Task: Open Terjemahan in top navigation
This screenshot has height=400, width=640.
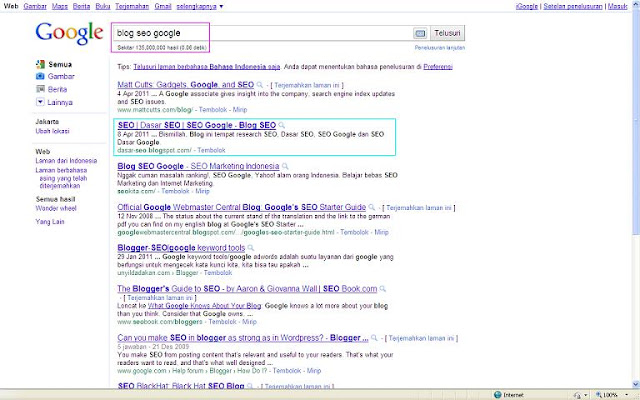Action: point(132,6)
